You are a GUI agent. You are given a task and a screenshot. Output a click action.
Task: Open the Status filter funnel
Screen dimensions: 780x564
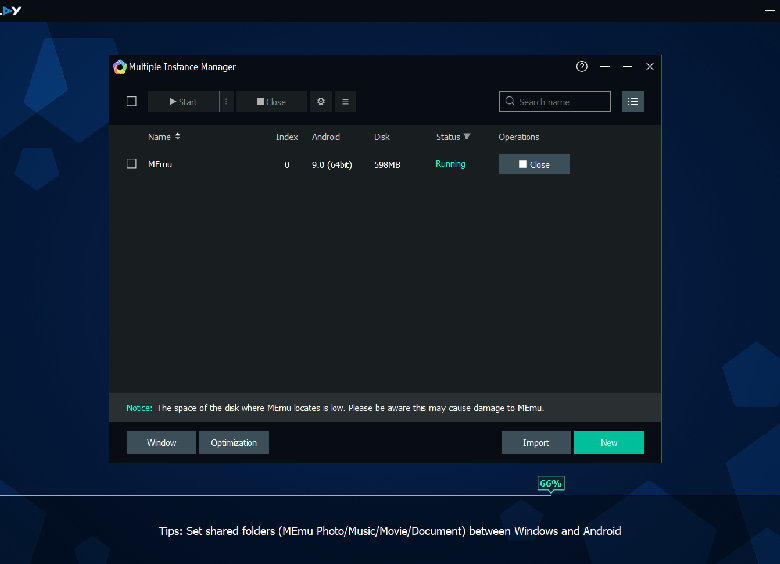coord(467,136)
